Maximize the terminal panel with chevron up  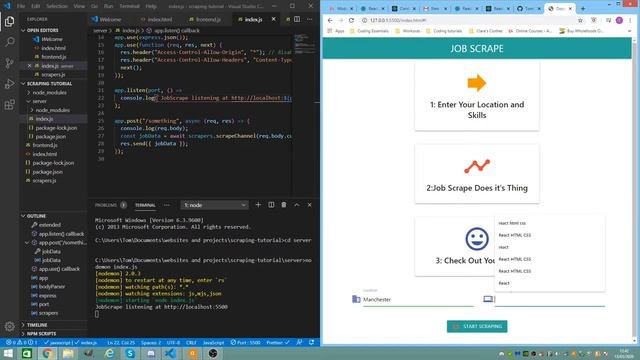click(297, 205)
